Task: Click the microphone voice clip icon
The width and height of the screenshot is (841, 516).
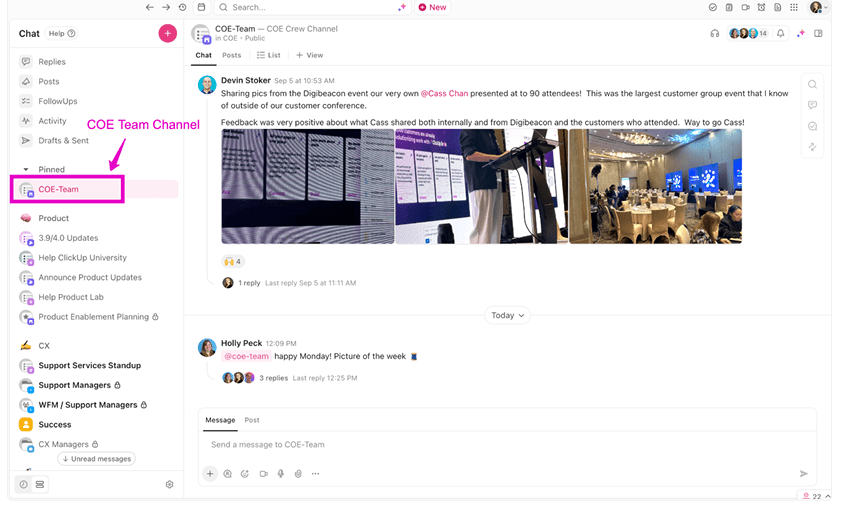Action: point(281,474)
